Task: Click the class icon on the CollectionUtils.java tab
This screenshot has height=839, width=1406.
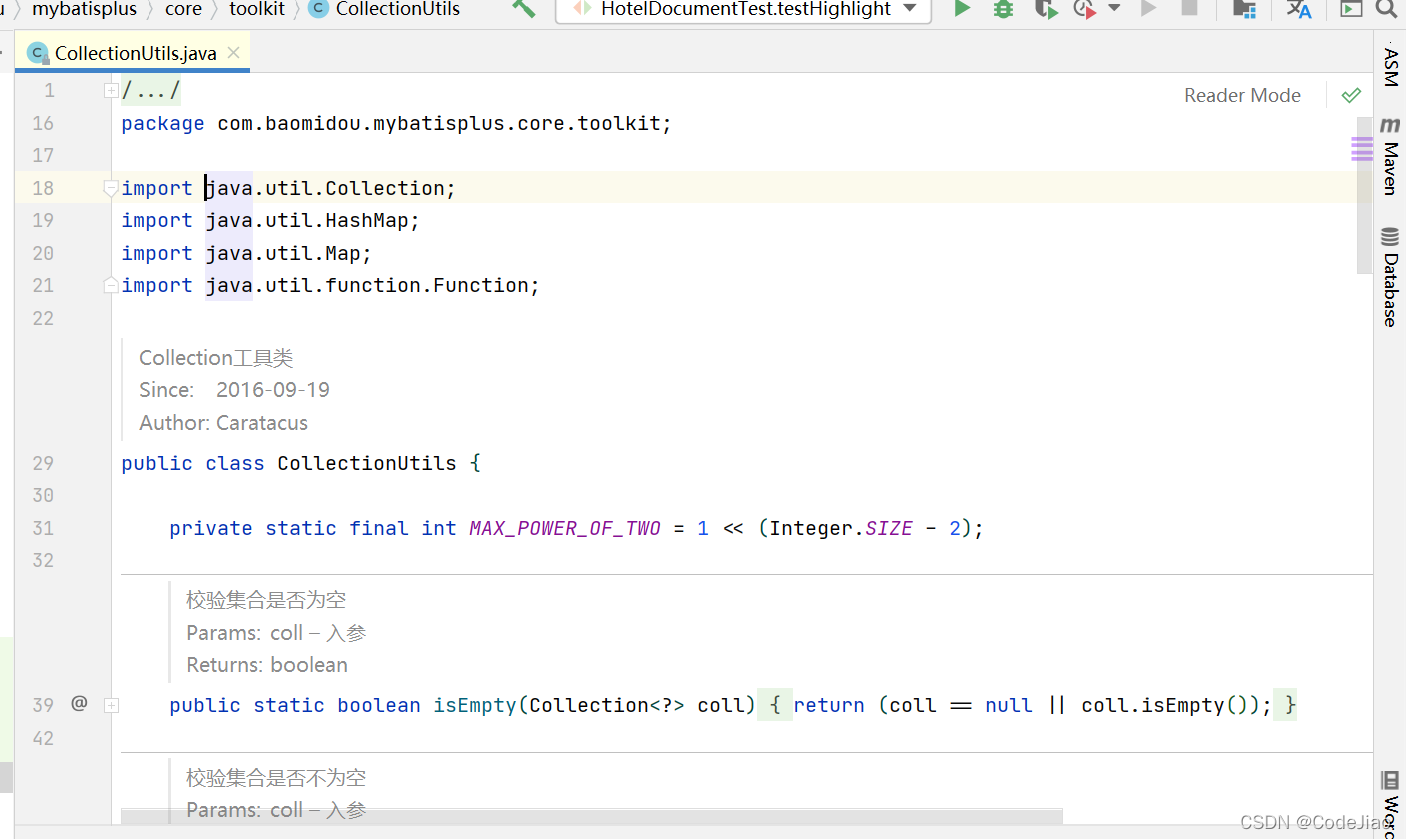Action: point(38,53)
